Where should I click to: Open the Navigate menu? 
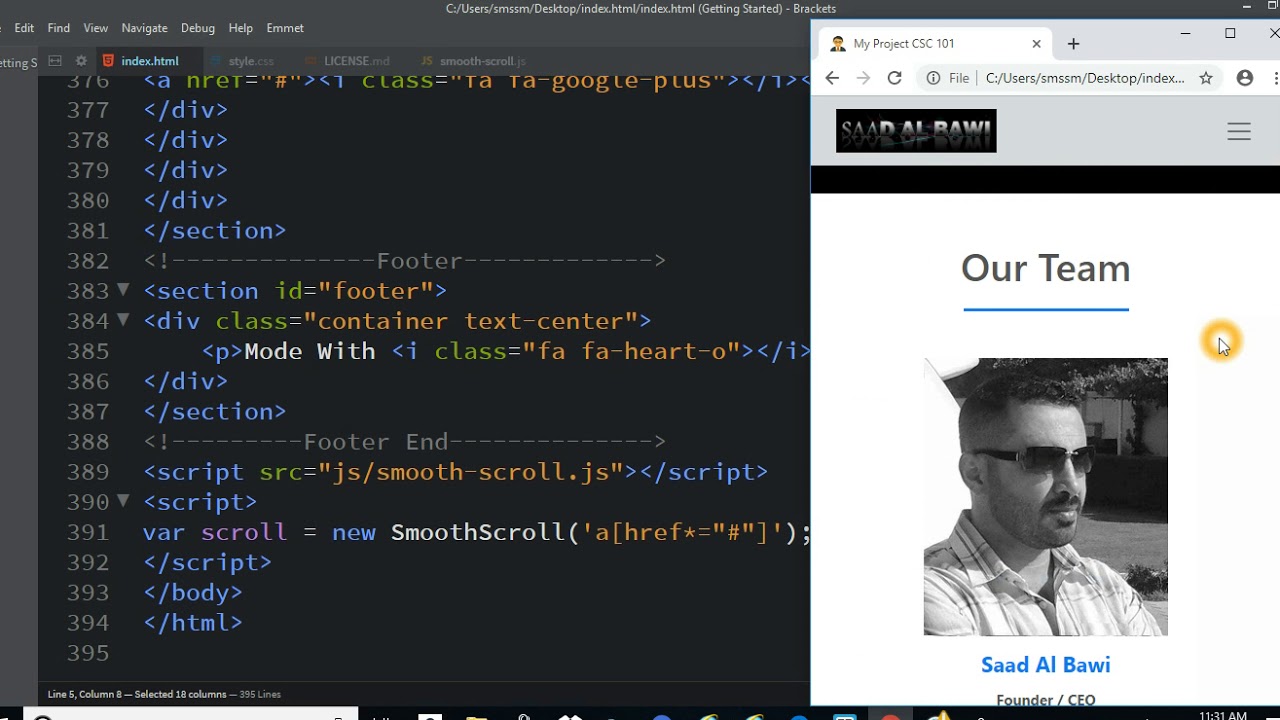click(x=145, y=28)
